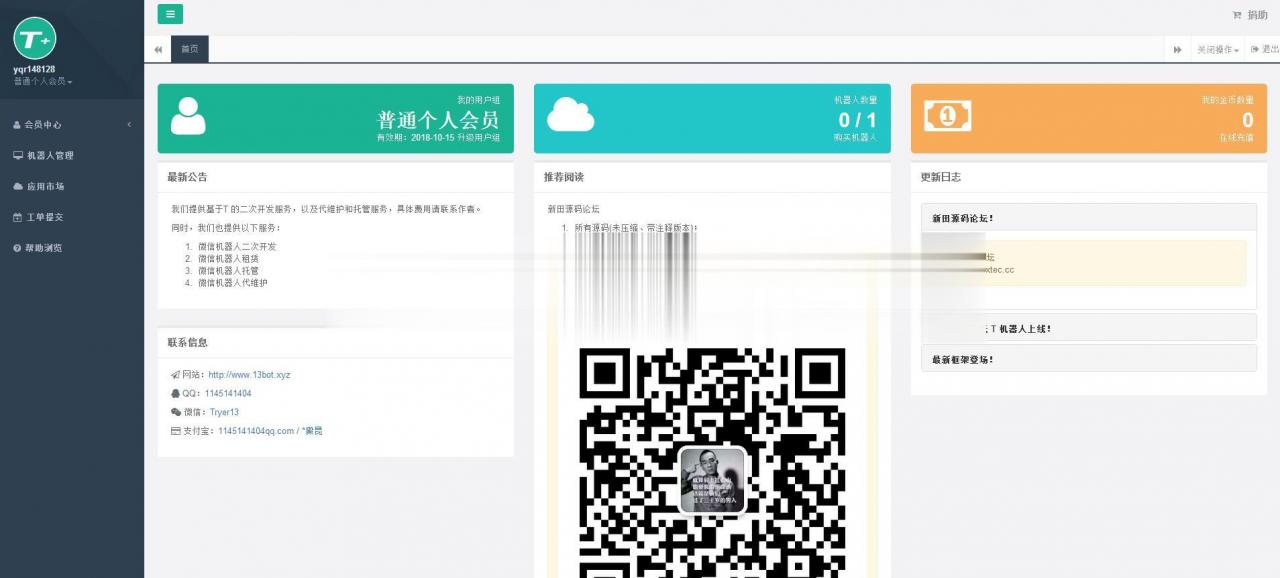
Task: Click the credit card icon beside 支付宝
Action: pos(176,431)
